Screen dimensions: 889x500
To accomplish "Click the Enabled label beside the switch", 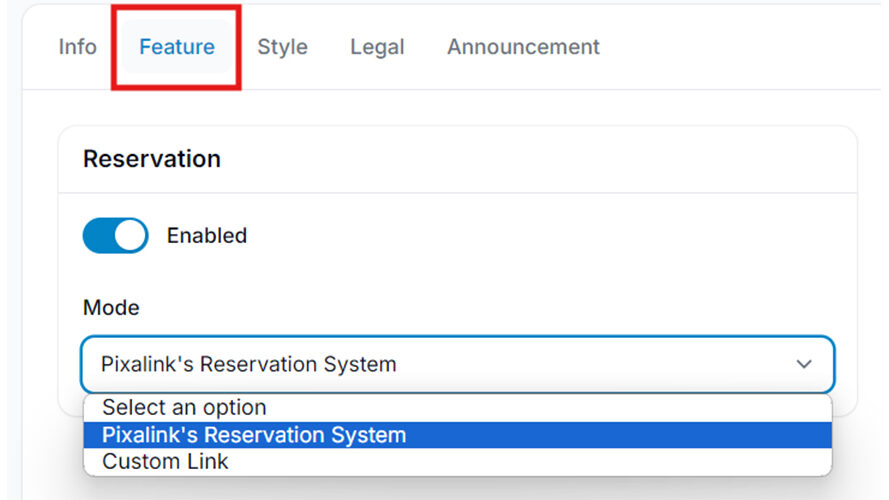I will click(x=206, y=235).
